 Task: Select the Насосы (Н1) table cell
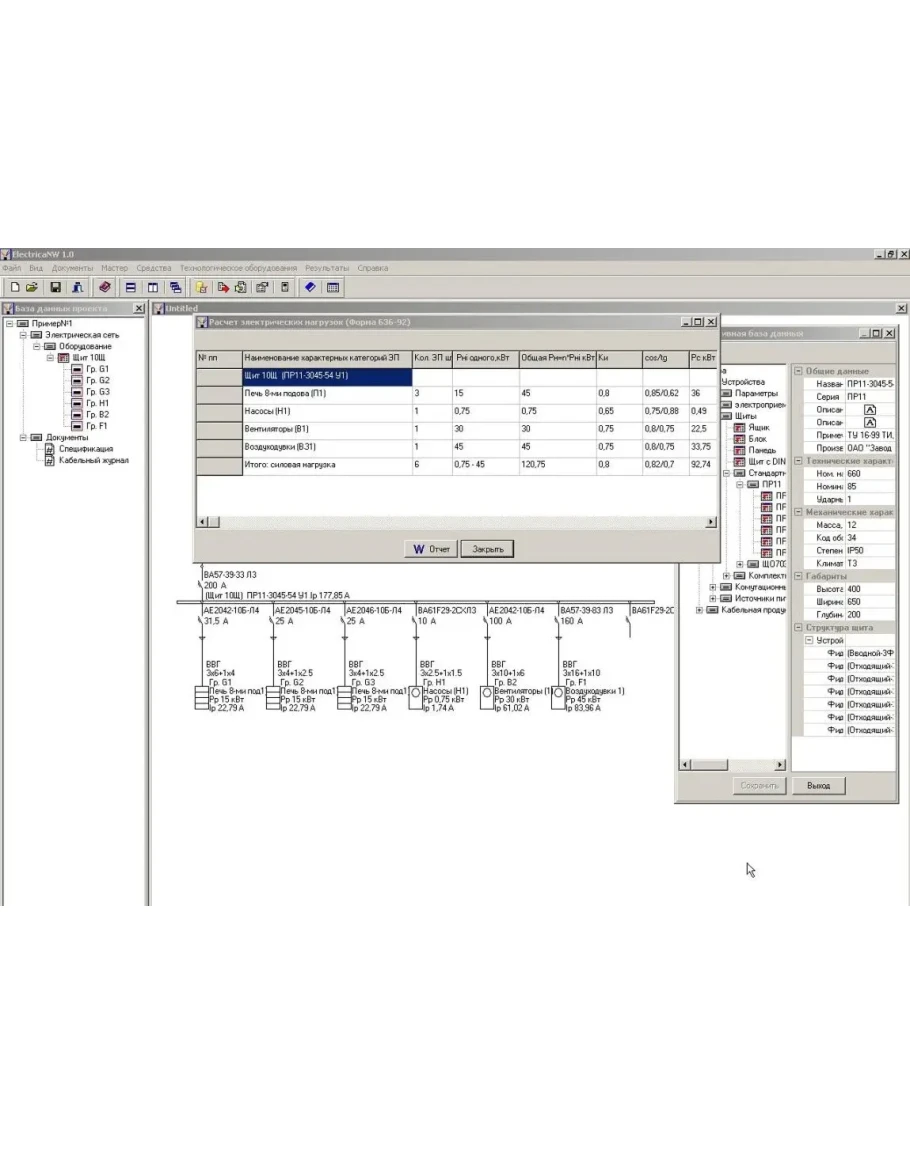point(327,411)
